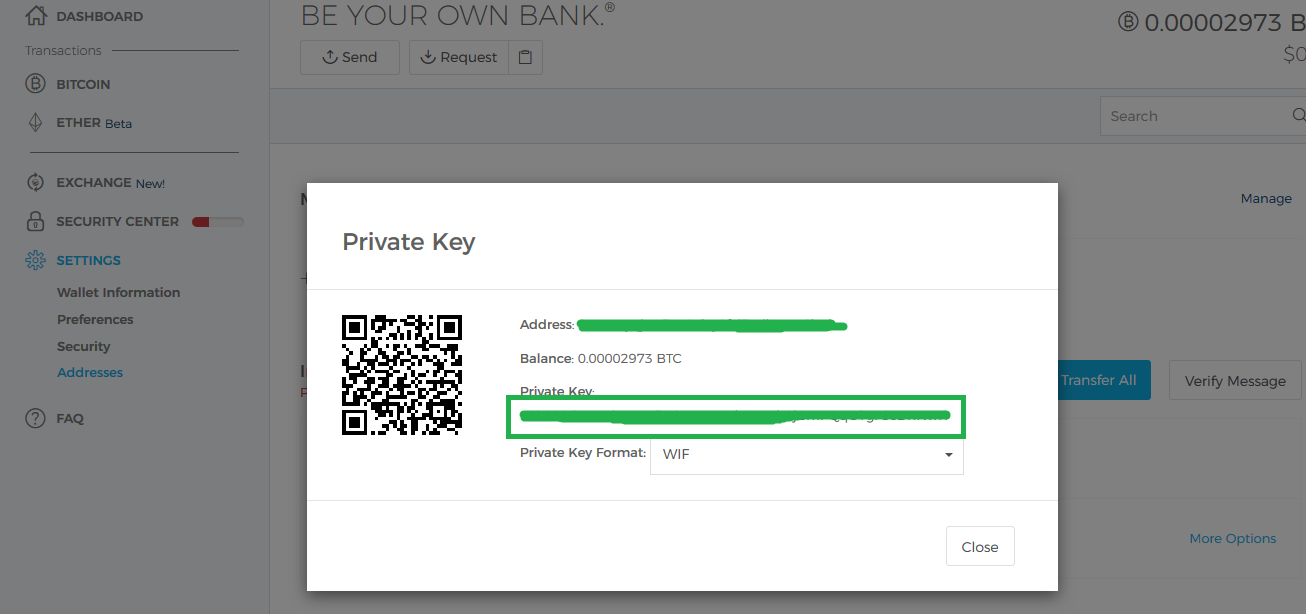Click the Request button
This screenshot has height=614, width=1306.
[459, 57]
